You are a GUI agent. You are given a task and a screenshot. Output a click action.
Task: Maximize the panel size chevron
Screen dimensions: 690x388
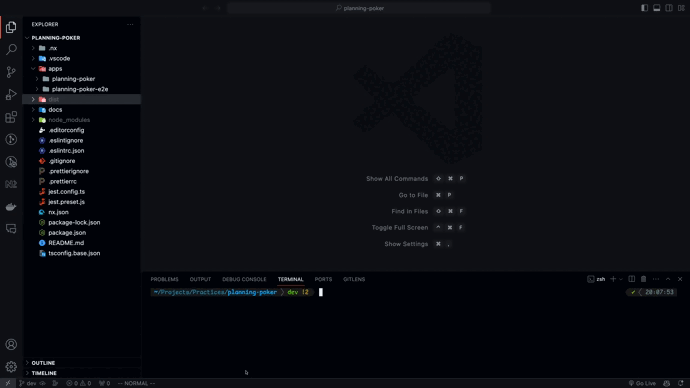pos(668,279)
